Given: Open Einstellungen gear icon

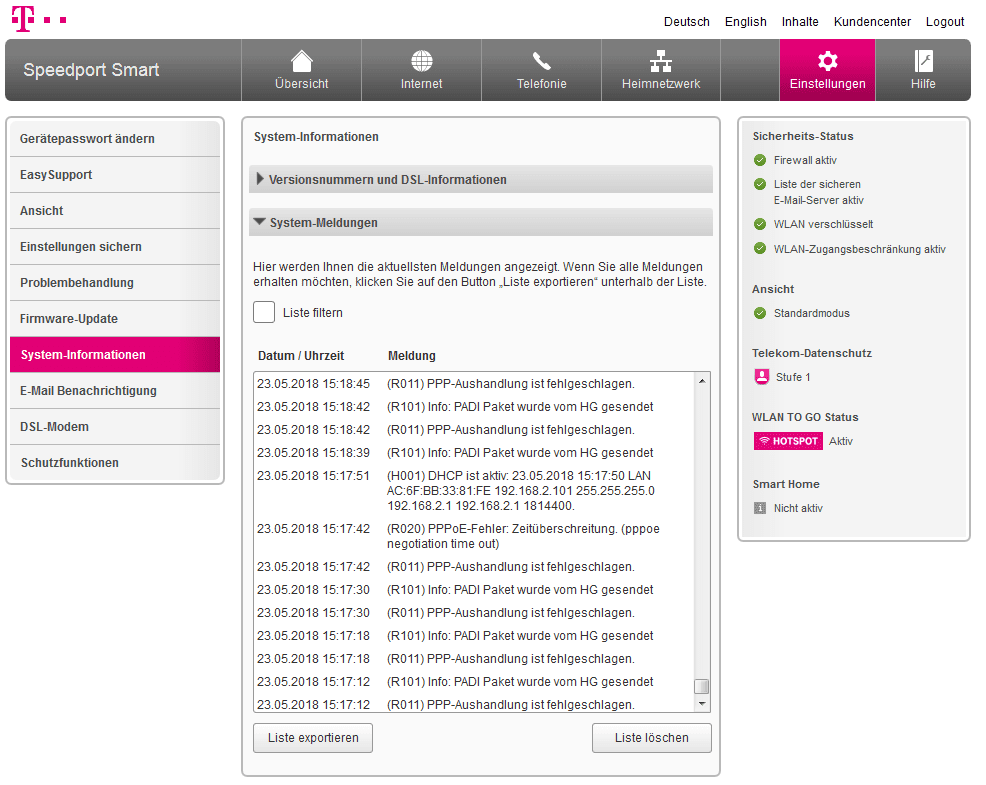Looking at the screenshot, I should pos(828,61).
